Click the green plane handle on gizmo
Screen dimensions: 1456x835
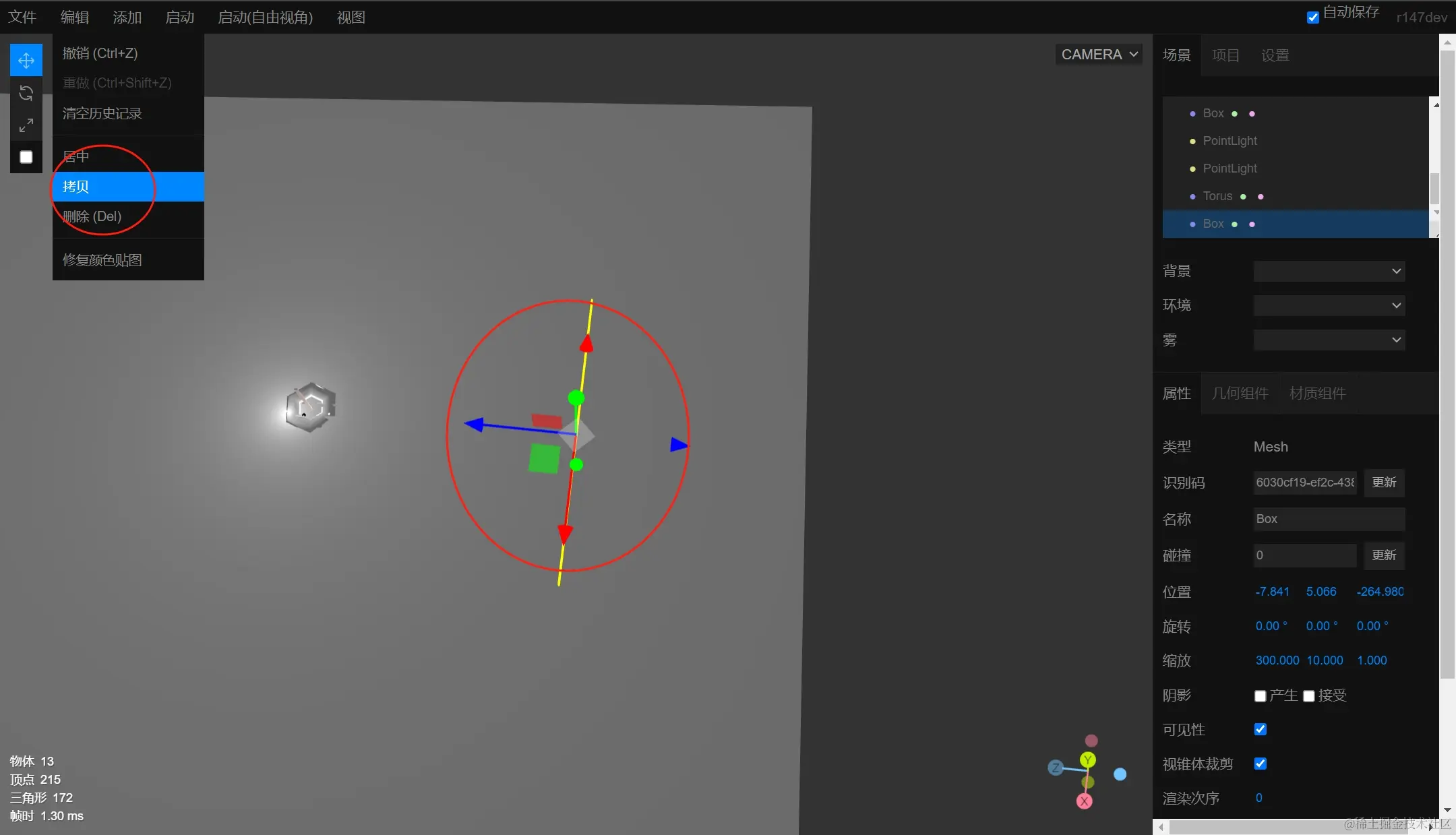click(544, 458)
